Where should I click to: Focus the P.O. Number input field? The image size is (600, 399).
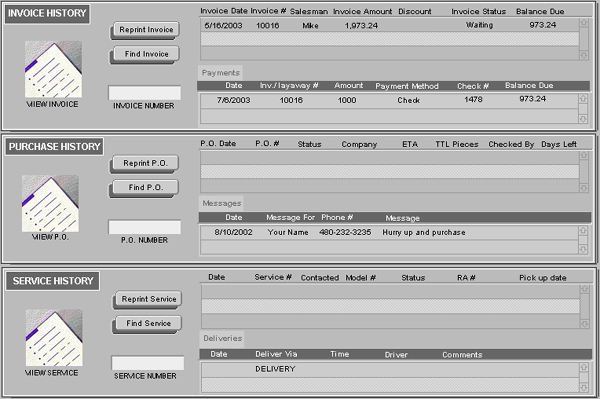145,227
